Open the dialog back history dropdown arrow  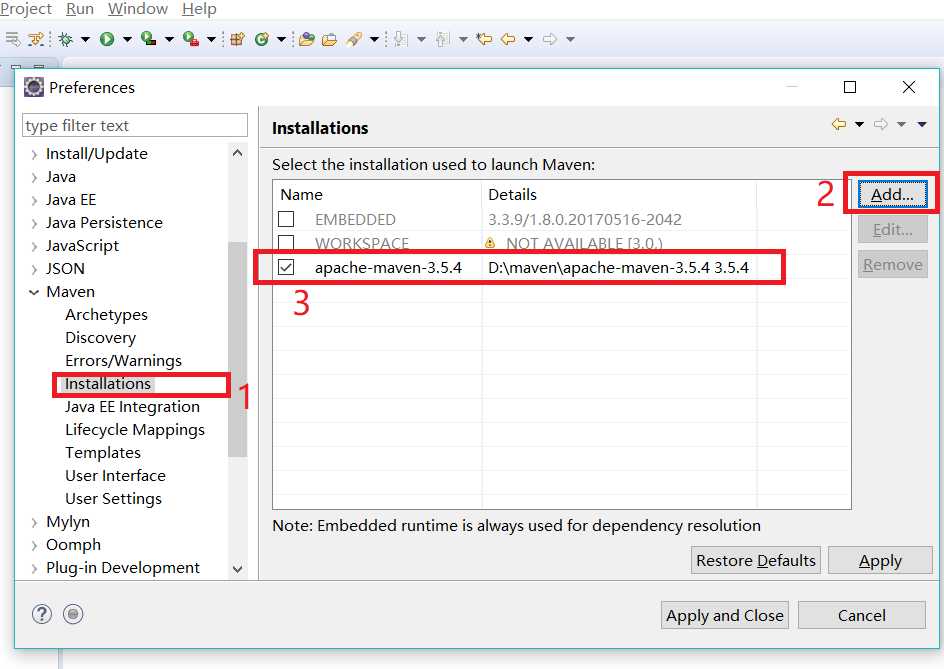click(860, 125)
